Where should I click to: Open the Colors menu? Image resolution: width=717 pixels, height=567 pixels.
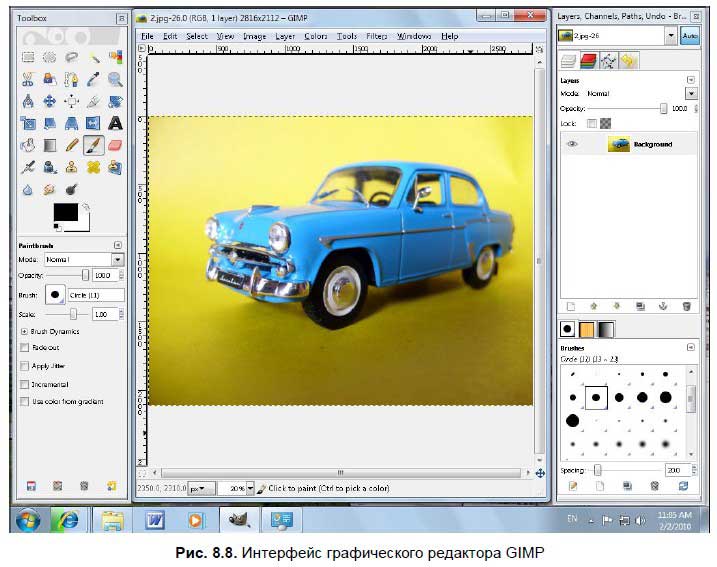tap(315, 36)
